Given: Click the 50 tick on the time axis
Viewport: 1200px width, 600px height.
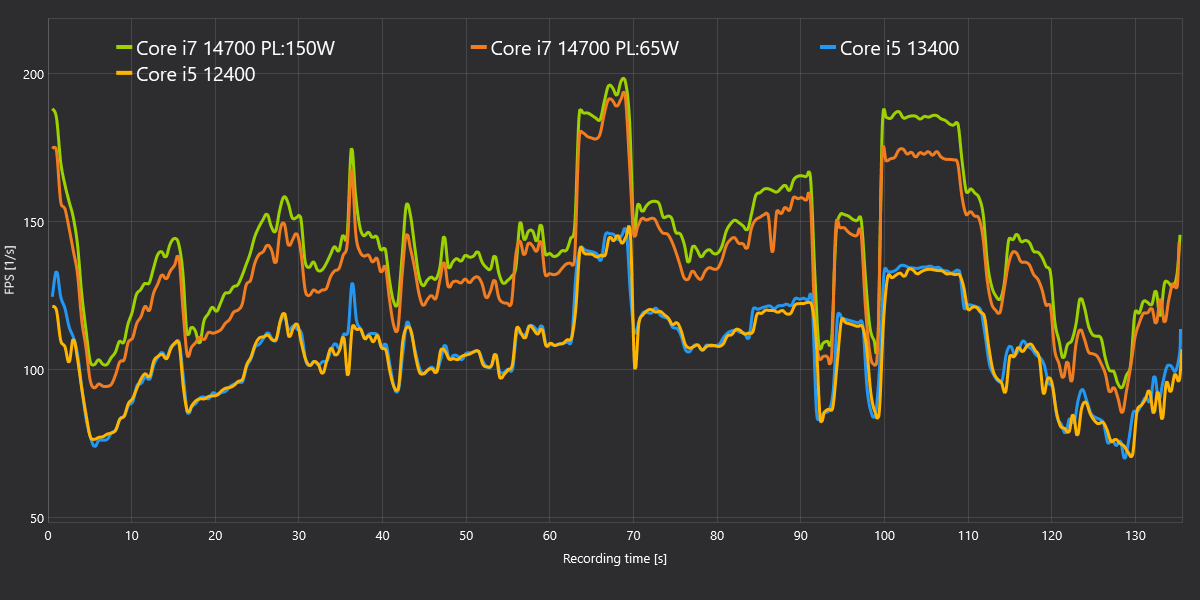Looking at the screenshot, I should coord(466,536).
